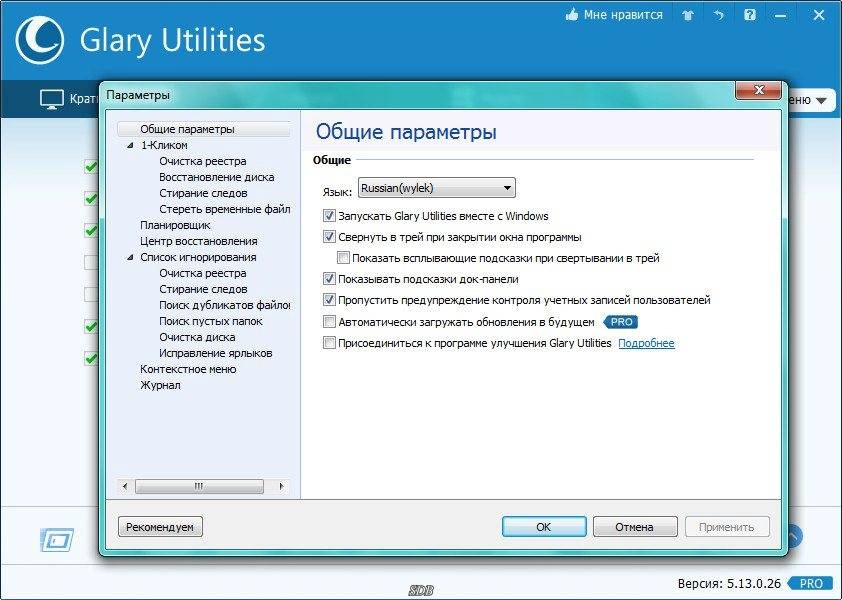Click the PRO badge next to the version number
Screen dimensions: 842x600
[x=811, y=583]
